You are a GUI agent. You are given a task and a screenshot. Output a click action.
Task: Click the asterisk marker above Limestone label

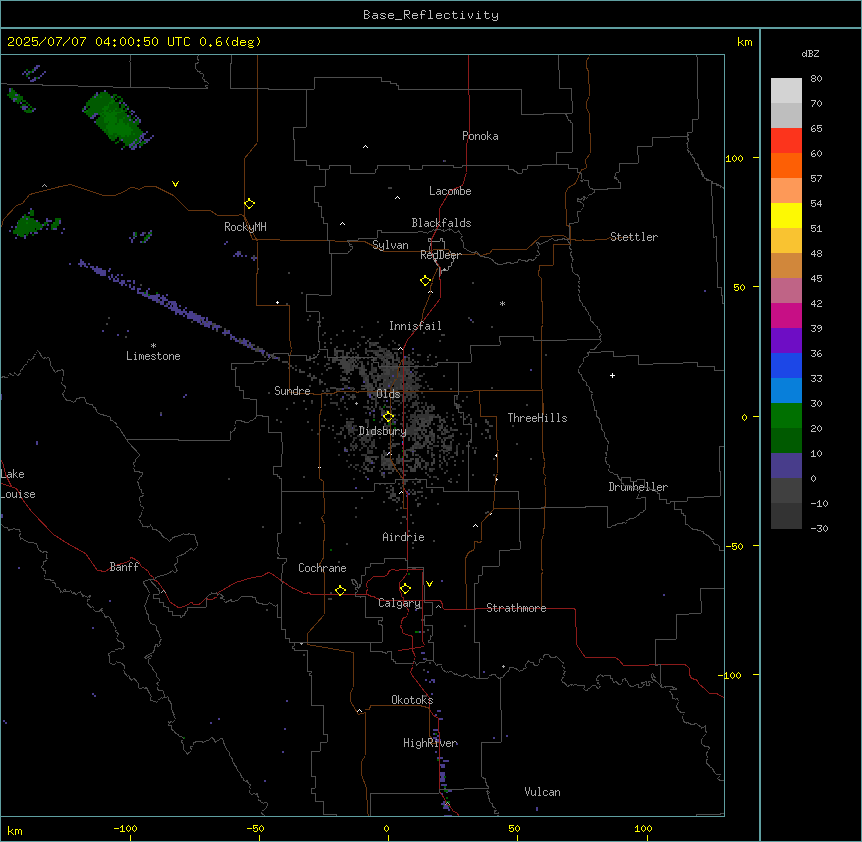point(153,345)
